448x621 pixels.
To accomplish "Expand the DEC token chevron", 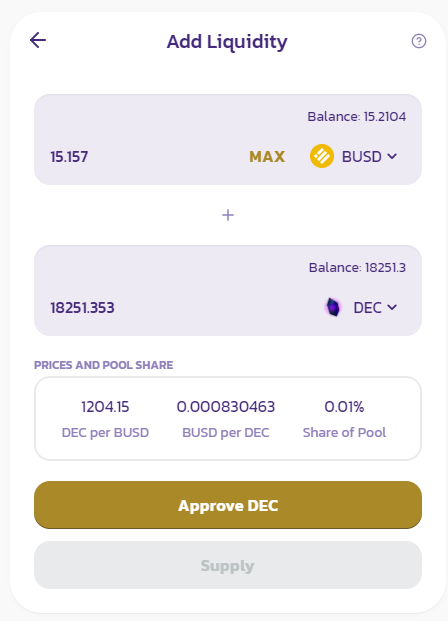I will 392,307.
